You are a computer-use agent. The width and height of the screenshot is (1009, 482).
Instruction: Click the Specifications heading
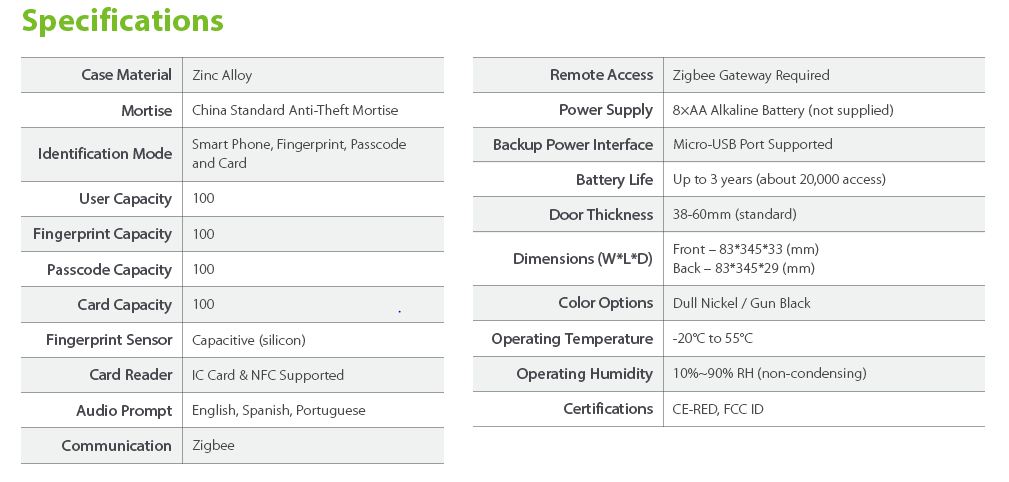[123, 21]
